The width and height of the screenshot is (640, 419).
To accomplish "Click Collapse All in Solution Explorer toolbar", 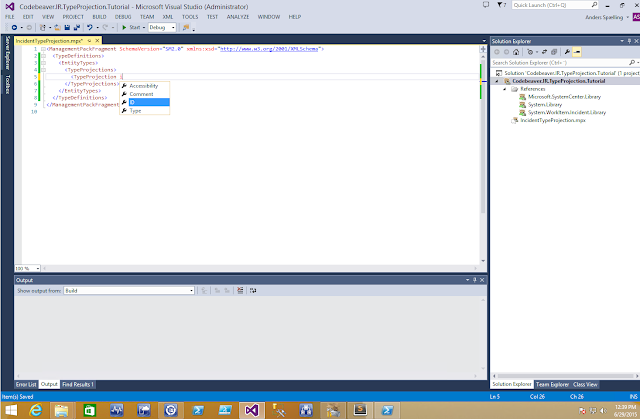I will pos(554,52).
